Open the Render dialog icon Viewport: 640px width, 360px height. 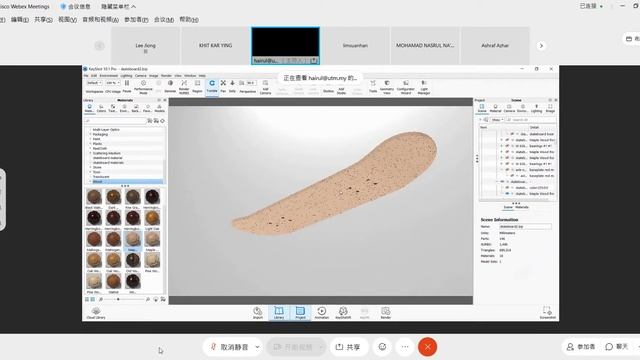pos(386,313)
